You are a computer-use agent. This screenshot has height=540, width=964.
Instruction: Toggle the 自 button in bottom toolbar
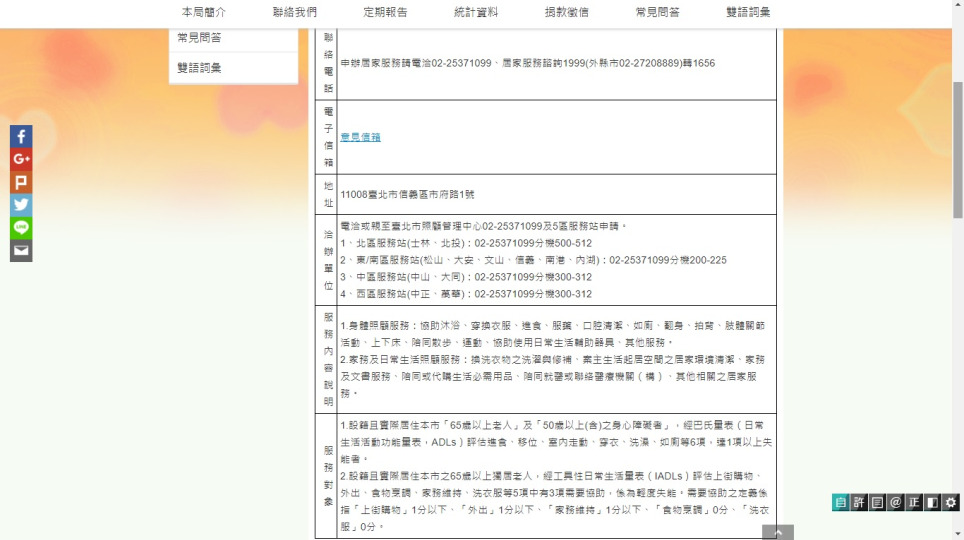[840, 503]
